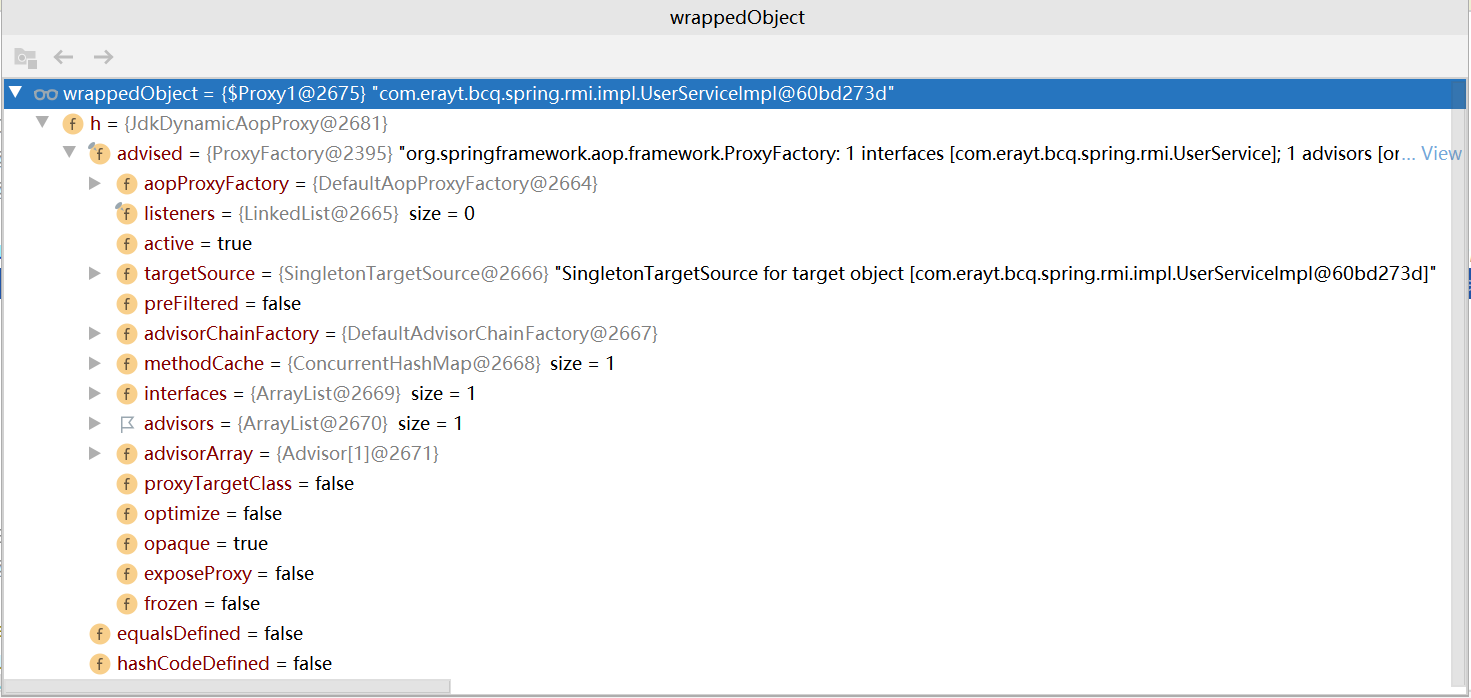
Task: Click the {ArrayList@2670} value
Action: click(x=312, y=424)
